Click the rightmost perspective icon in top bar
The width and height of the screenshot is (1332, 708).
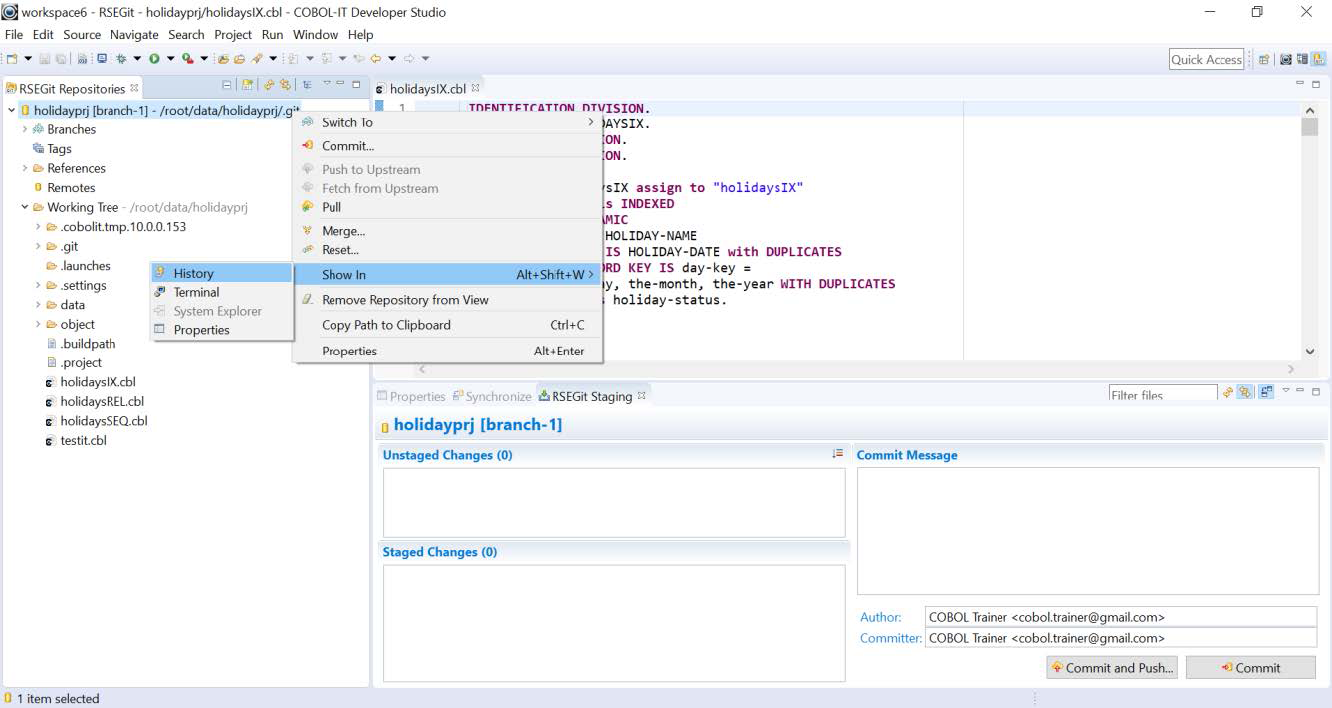(1318, 60)
